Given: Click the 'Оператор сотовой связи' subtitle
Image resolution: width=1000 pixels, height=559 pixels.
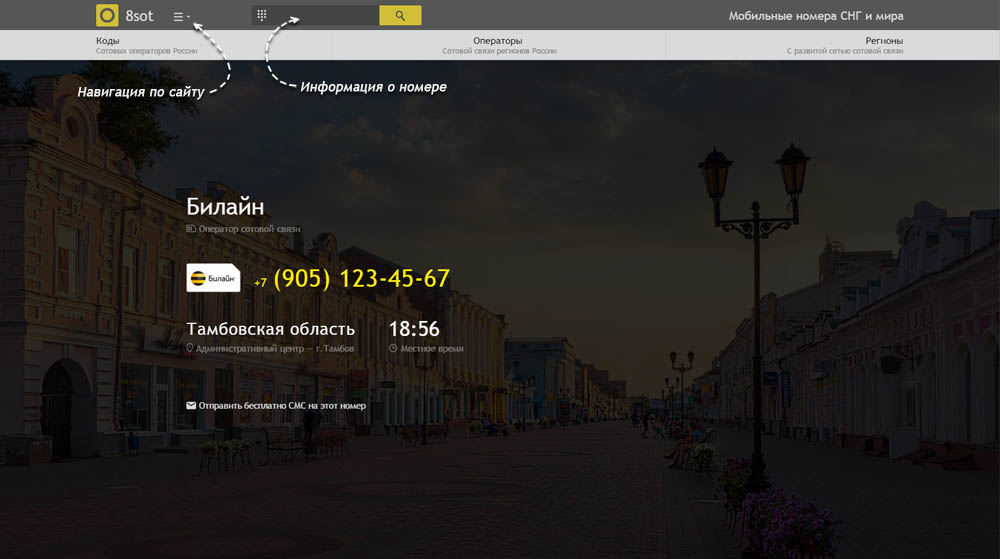Looking at the screenshot, I should coord(249,229).
